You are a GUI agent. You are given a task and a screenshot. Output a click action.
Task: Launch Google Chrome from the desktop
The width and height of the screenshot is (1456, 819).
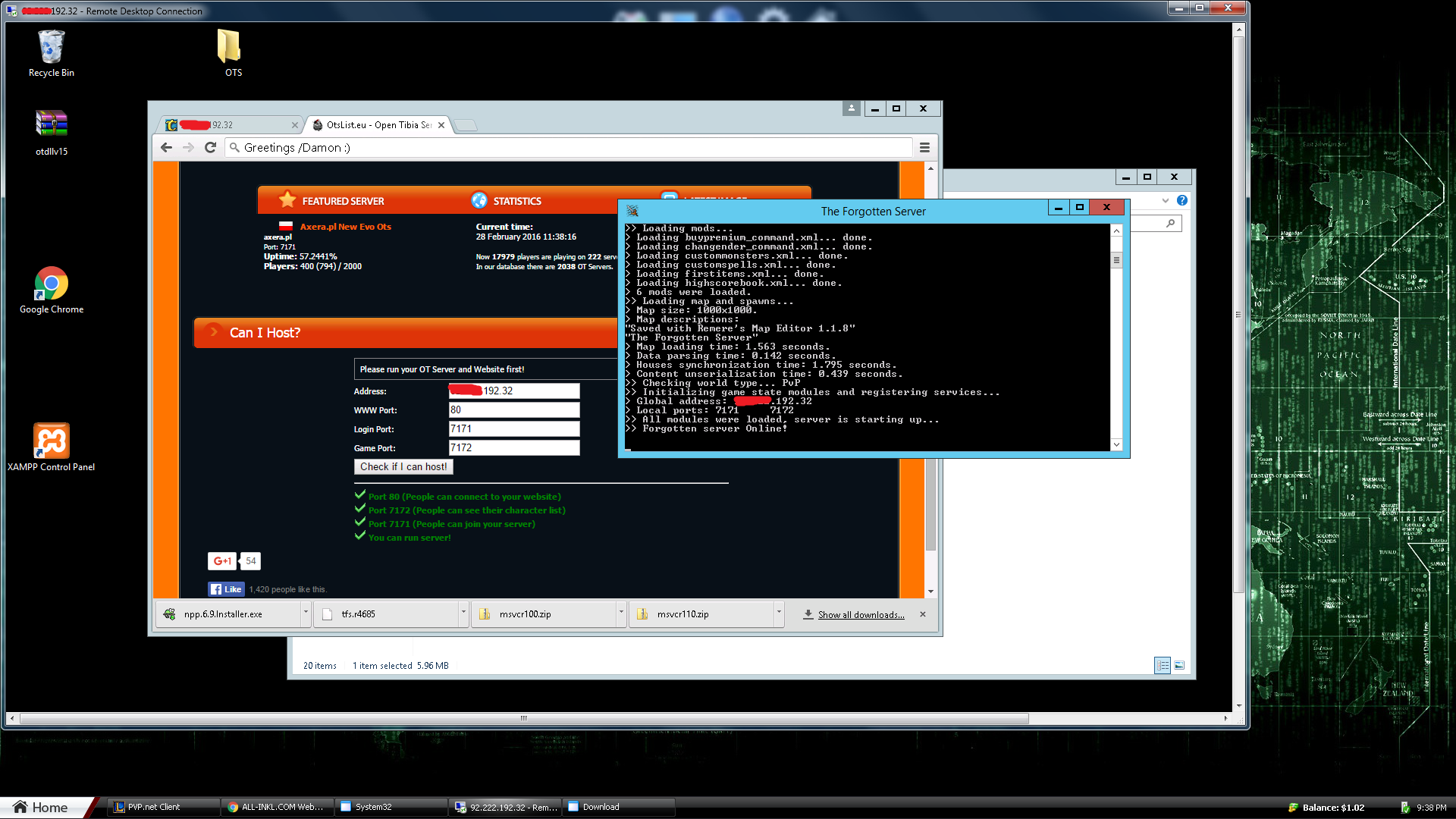coord(52,290)
